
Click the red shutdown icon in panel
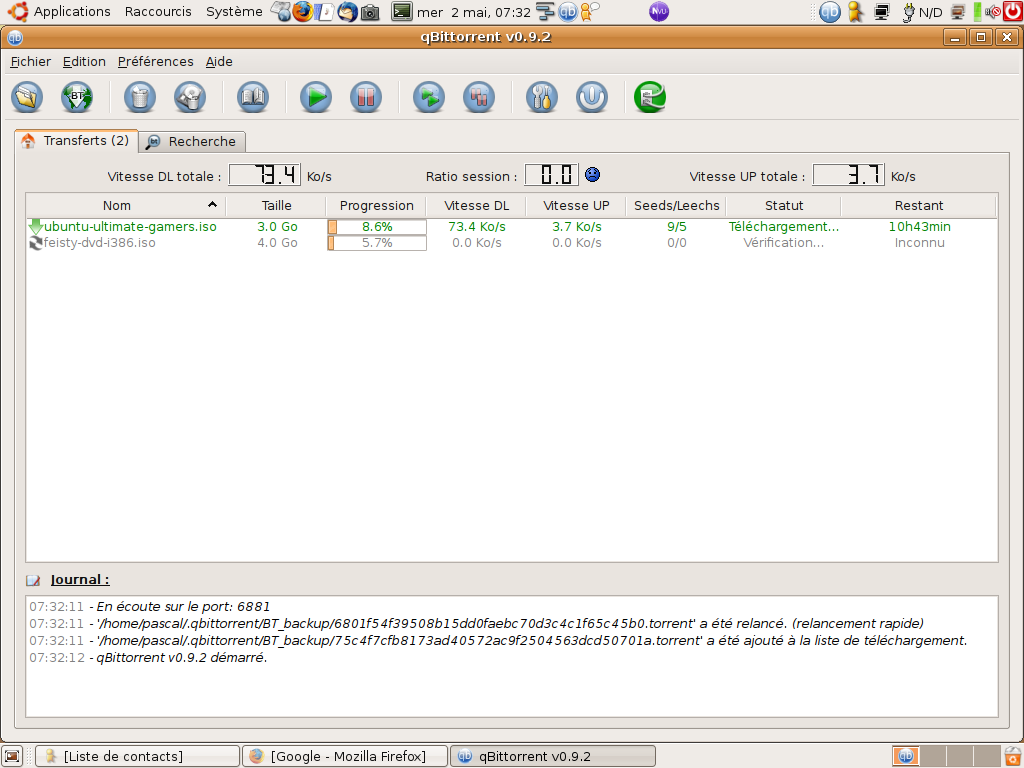click(1012, 12)
